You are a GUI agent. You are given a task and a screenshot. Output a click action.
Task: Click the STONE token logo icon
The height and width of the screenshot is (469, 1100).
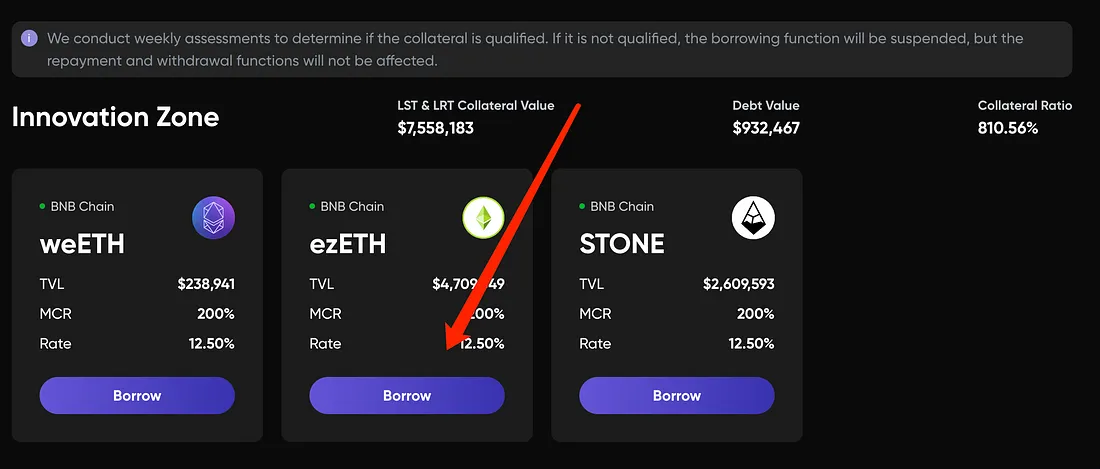pos(753,218)
